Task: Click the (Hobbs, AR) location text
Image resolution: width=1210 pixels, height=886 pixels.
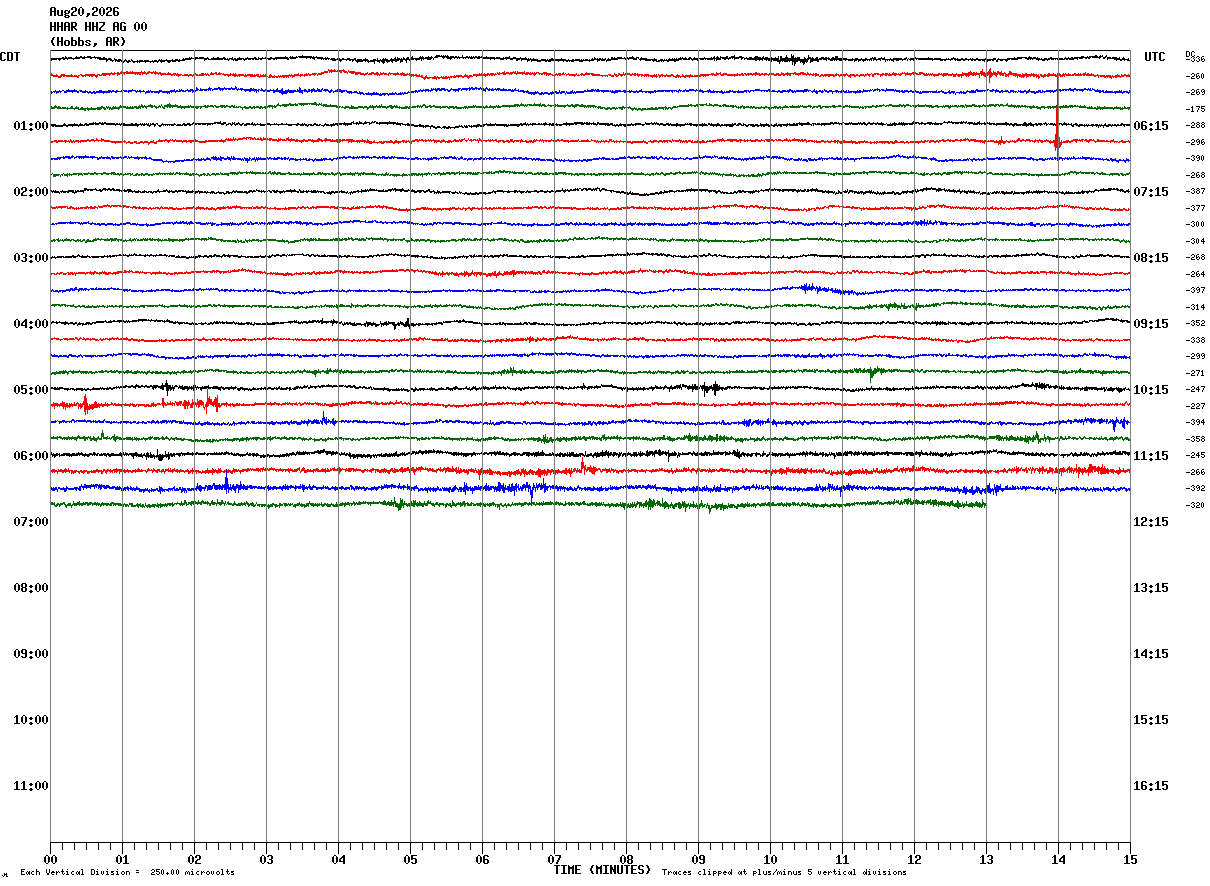Action: (x=88, y=42)
